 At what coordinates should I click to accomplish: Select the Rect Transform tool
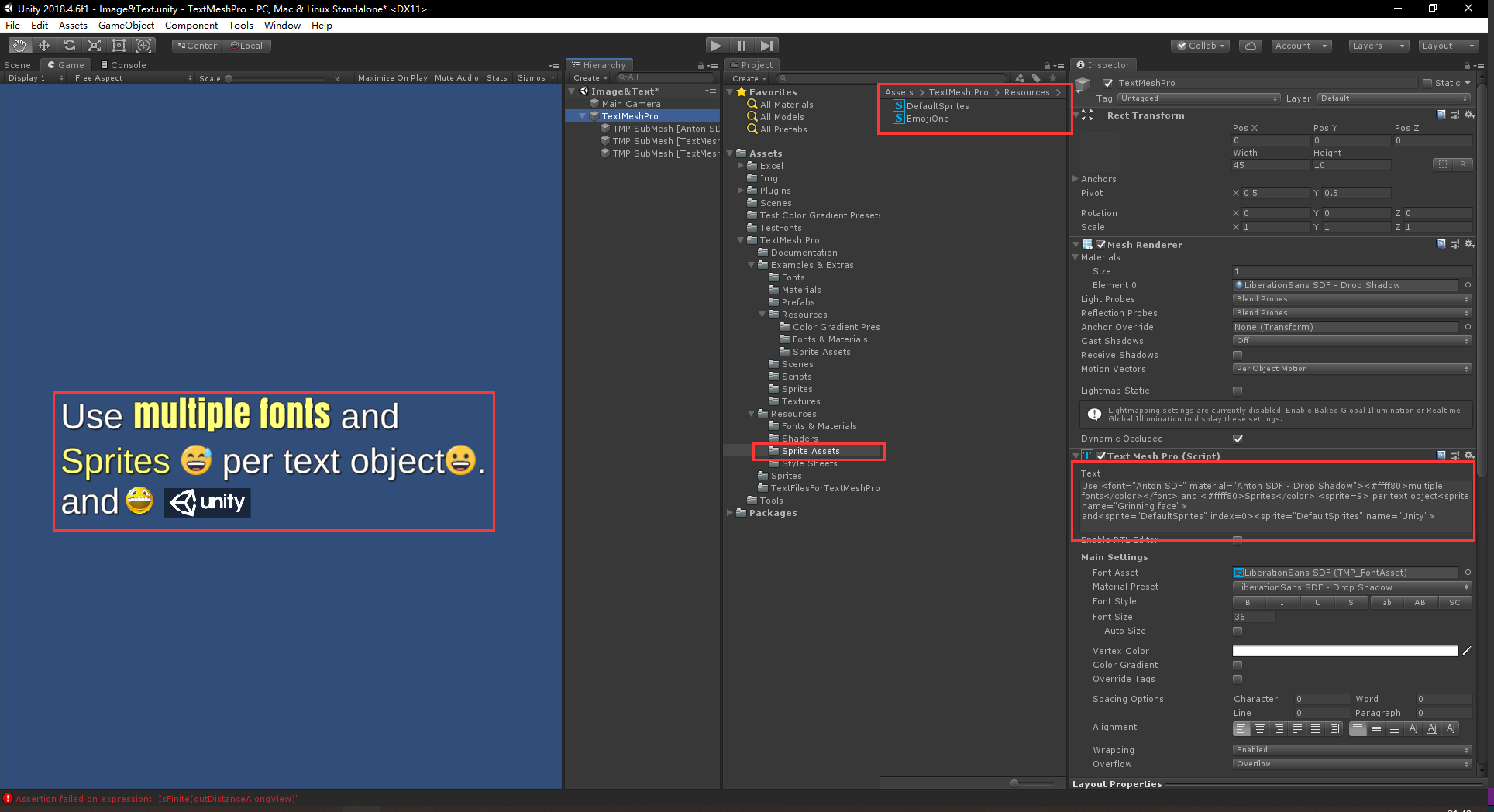(x=119, y=45)
